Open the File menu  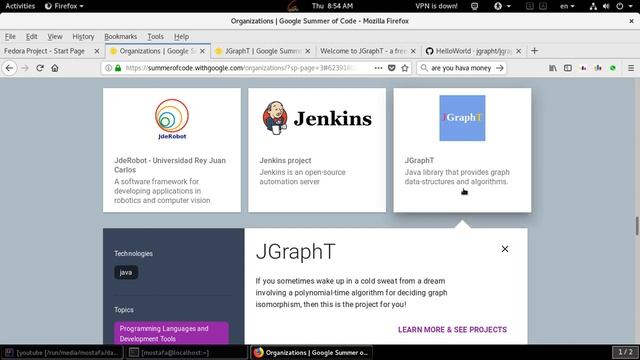pyautogui.click(x=10, y=37)
